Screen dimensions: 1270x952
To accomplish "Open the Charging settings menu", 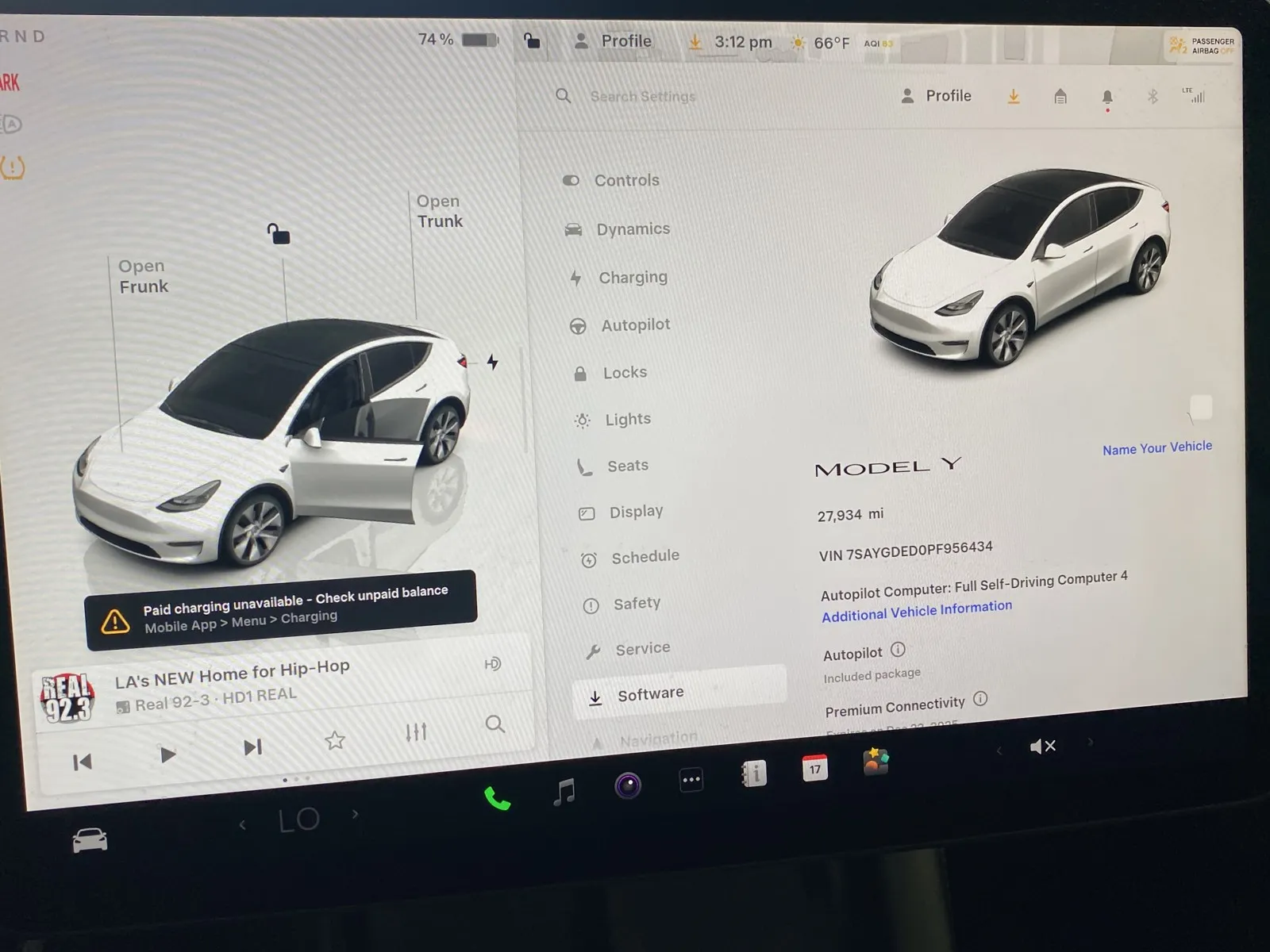I will (x=633, y=278).
